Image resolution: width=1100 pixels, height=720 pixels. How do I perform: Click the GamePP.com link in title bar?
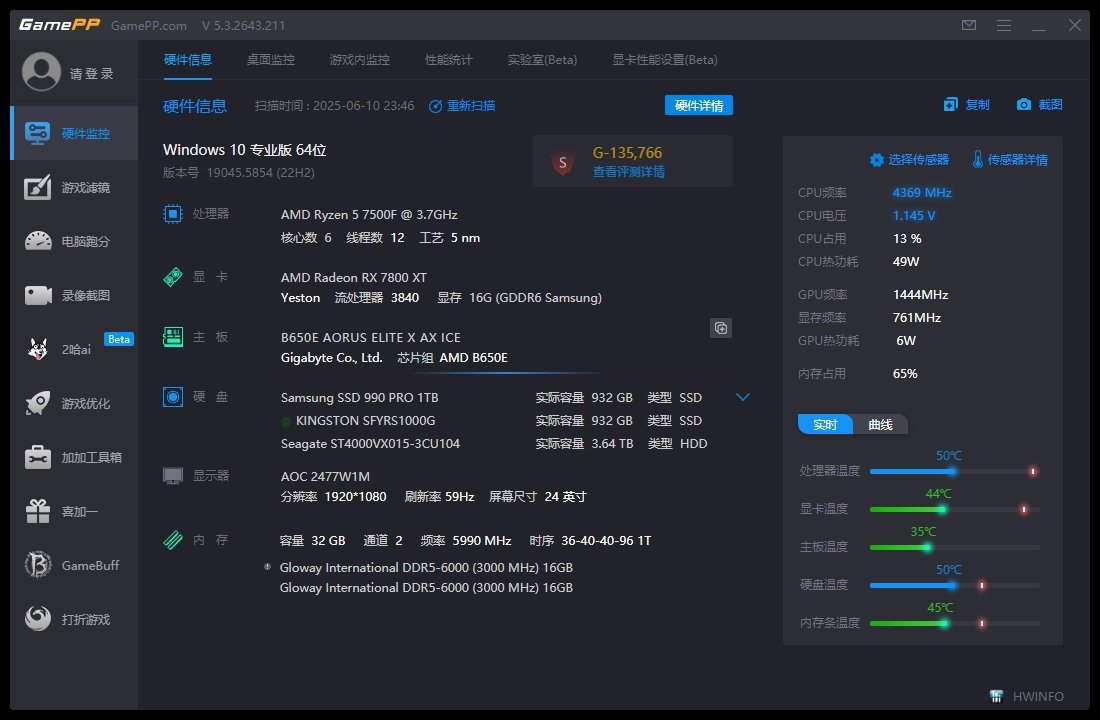coord(149,25)
